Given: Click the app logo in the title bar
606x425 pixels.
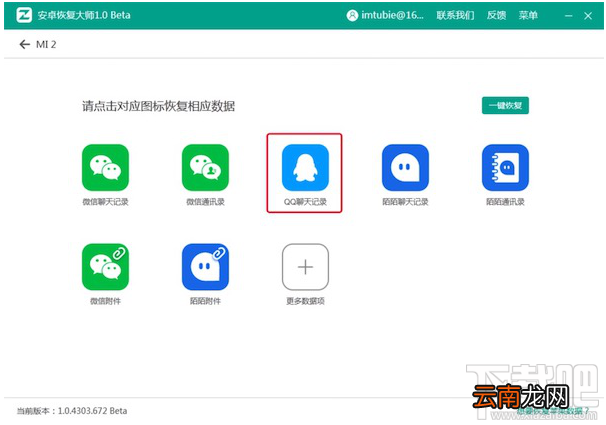Looking at the screenshot, I should pyautogui.click(x=24, y=15).
